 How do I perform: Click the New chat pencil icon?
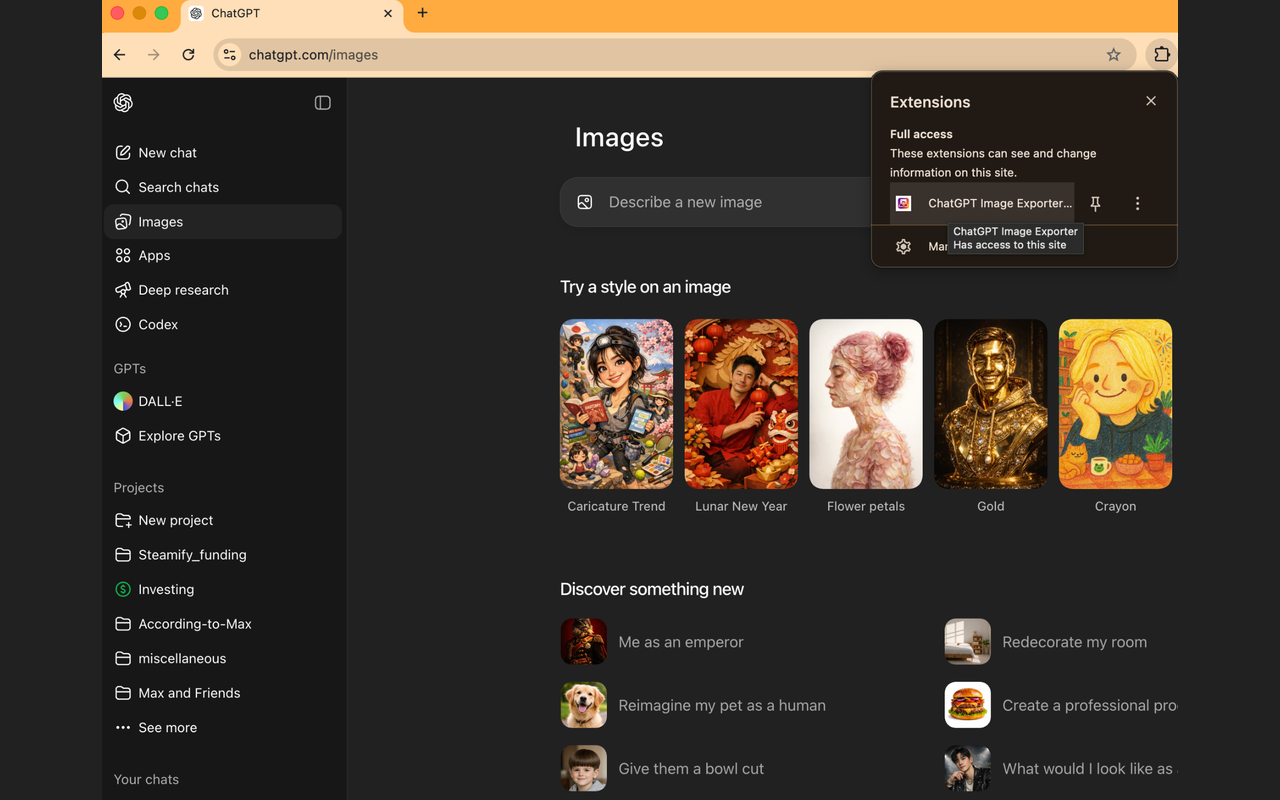(123, 153)
